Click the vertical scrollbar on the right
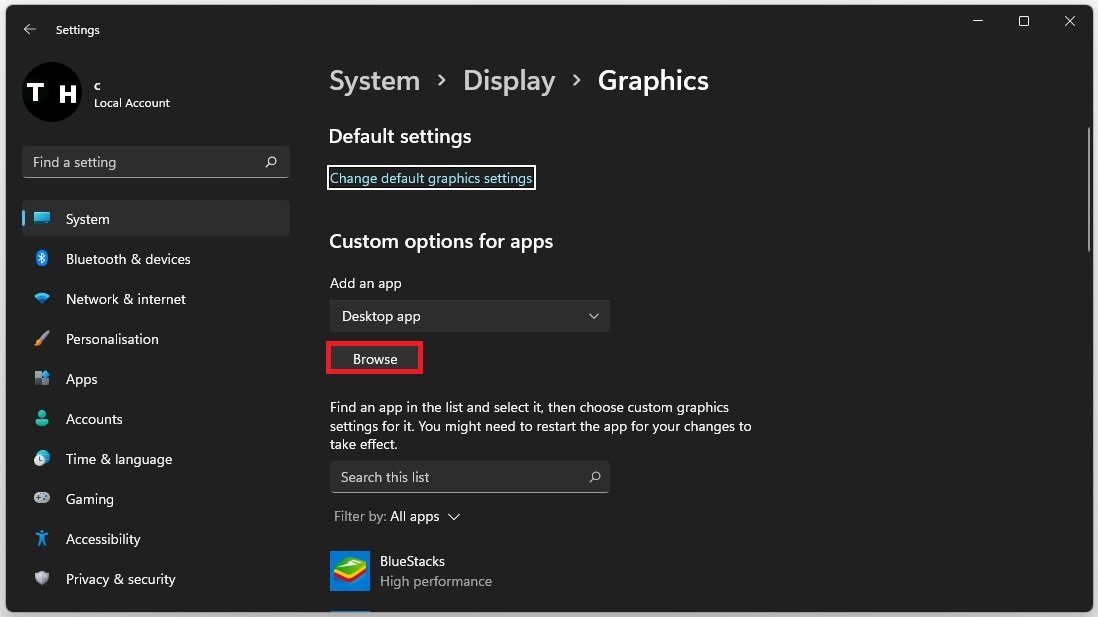The image size is (1098, 617). (1089, 190)
